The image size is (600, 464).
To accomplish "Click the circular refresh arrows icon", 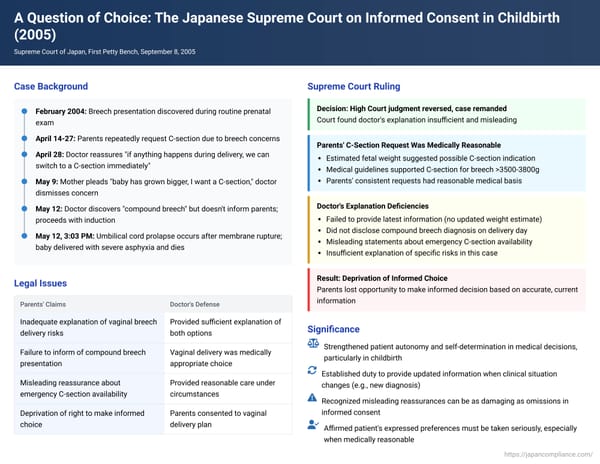I will 314,370.
